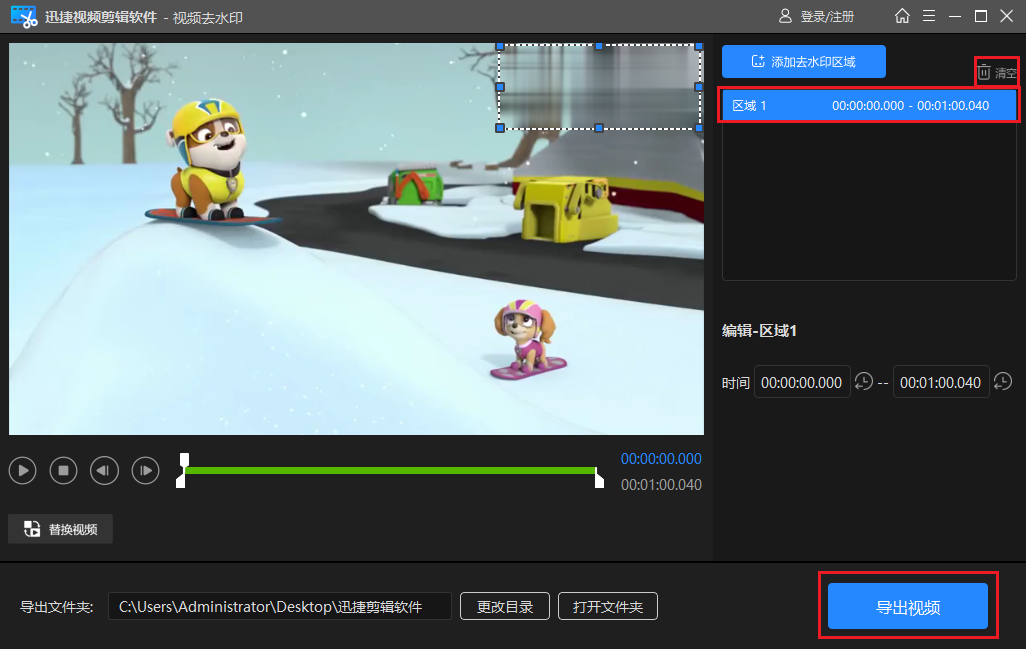The width and height of the screenshot is (1026, 649).
Task: Set start time to current position clock icon
Action: tap(864, 381)
